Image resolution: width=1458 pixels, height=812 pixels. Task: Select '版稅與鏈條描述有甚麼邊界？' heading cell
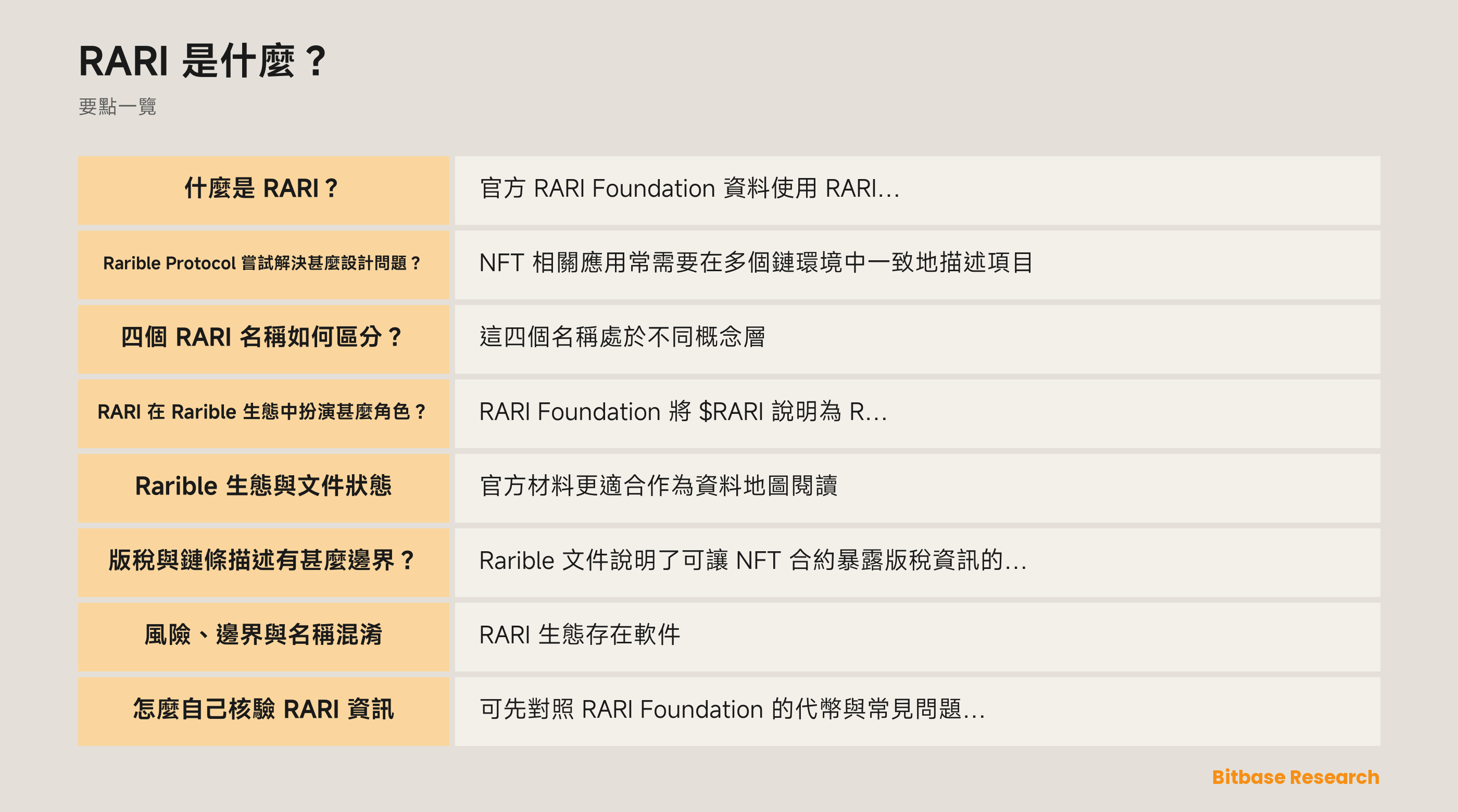coord(263,563)
